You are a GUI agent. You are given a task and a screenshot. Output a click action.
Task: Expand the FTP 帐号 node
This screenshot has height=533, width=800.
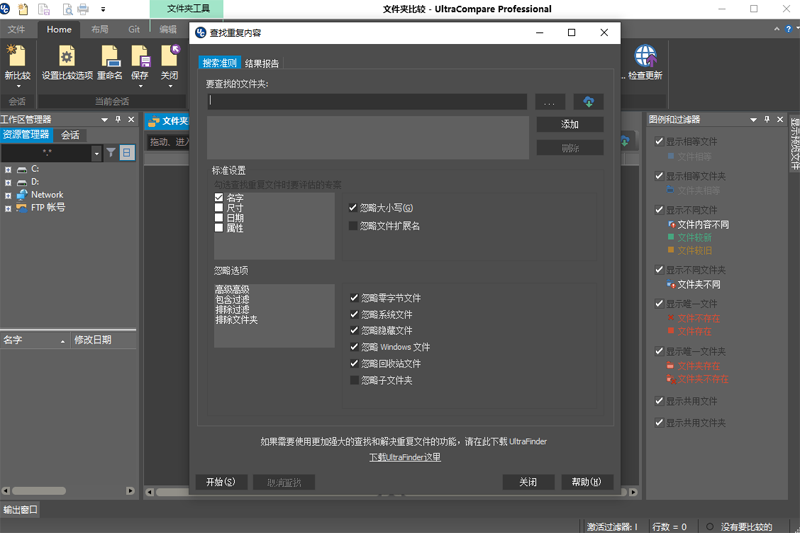pyautogui.click(x=8, y=208)
